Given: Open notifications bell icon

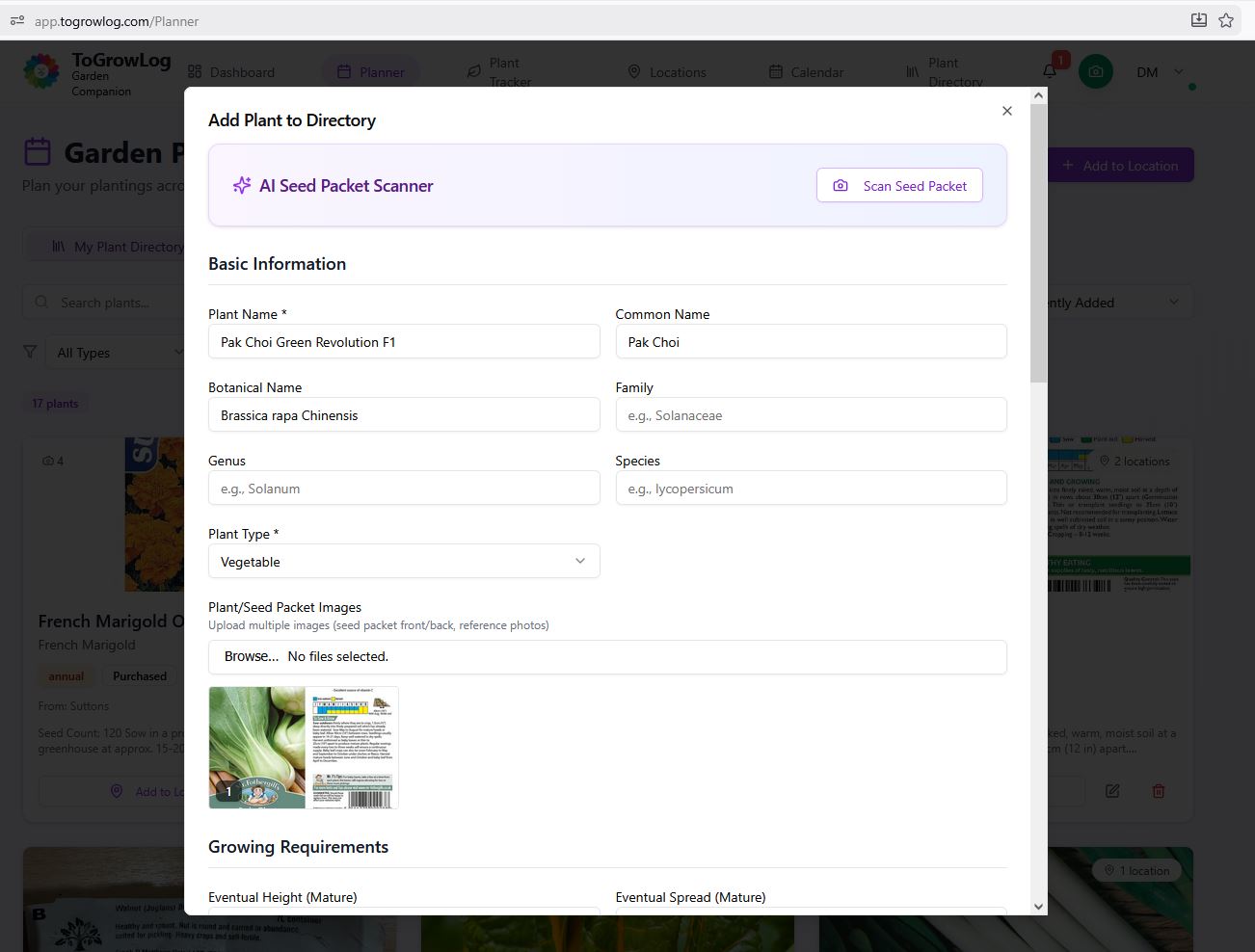Looking at the screenshot, I should (1050, 71).
